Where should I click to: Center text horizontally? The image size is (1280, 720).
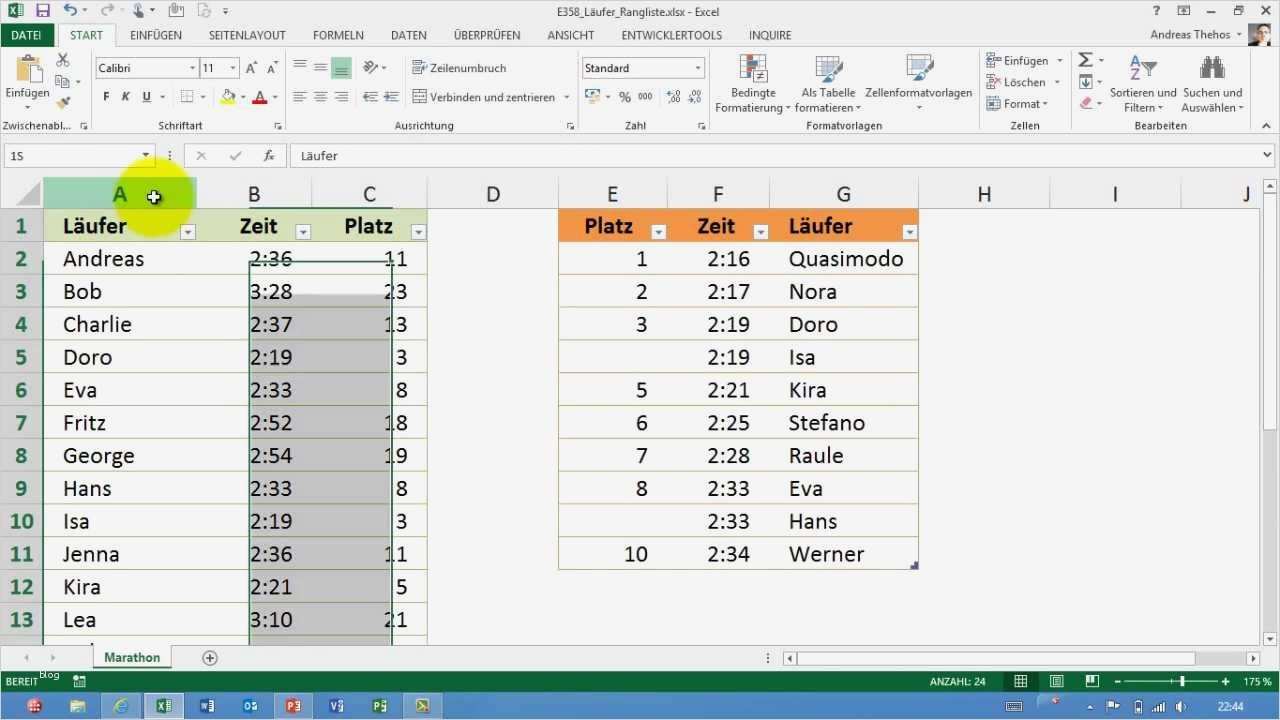tap(321, 97)
